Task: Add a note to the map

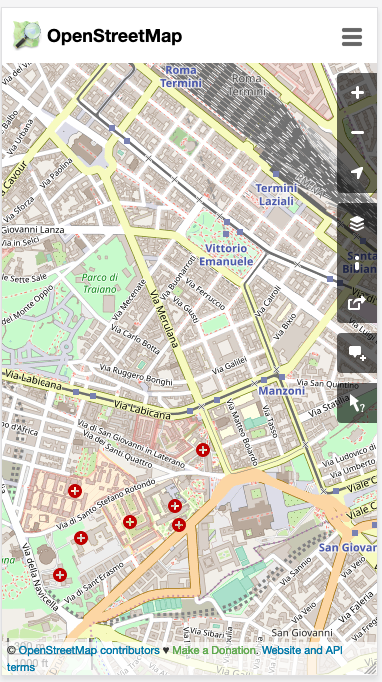Action: click(357, 353)
